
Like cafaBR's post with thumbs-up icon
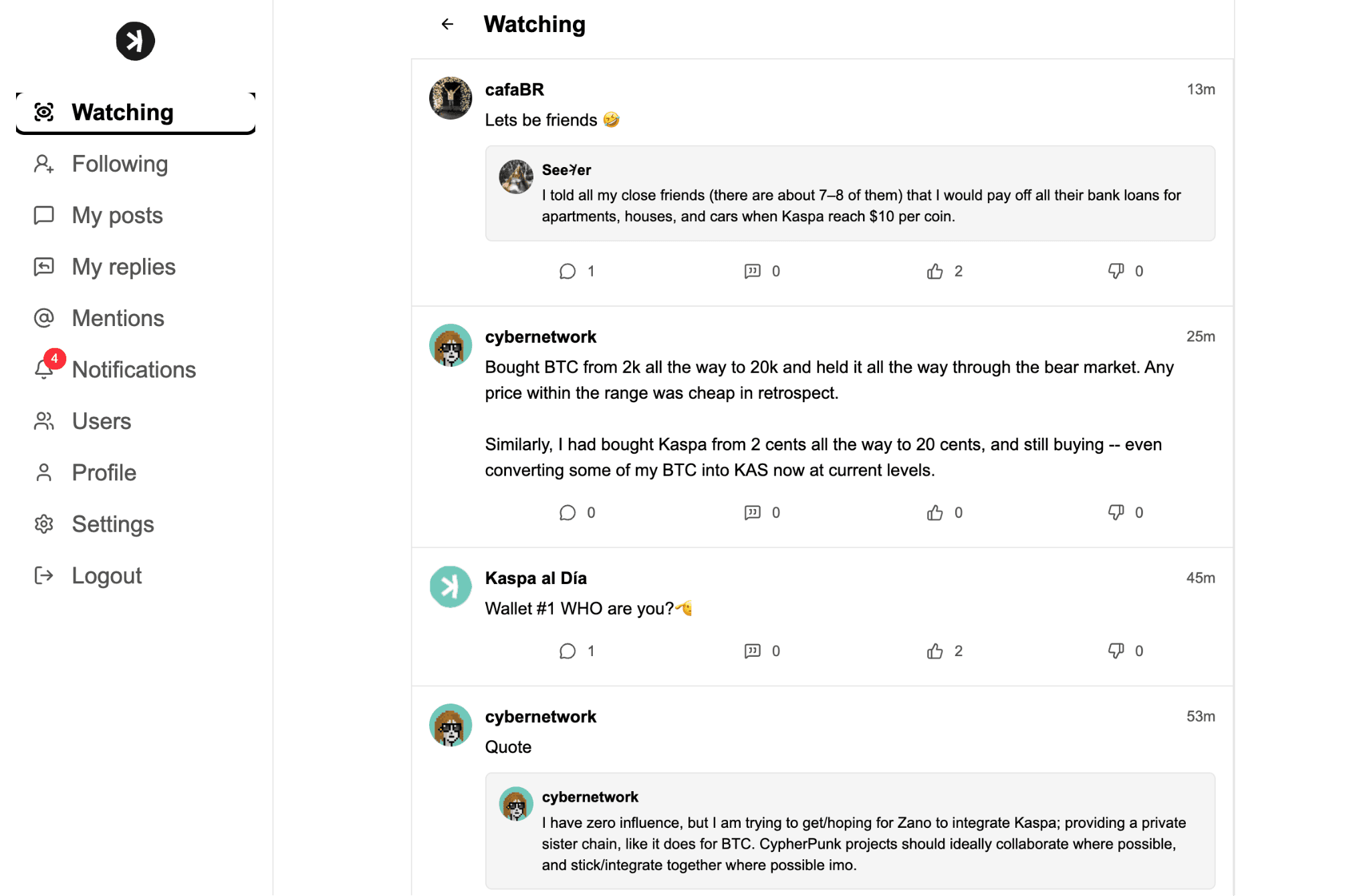(x=935, y=271)
